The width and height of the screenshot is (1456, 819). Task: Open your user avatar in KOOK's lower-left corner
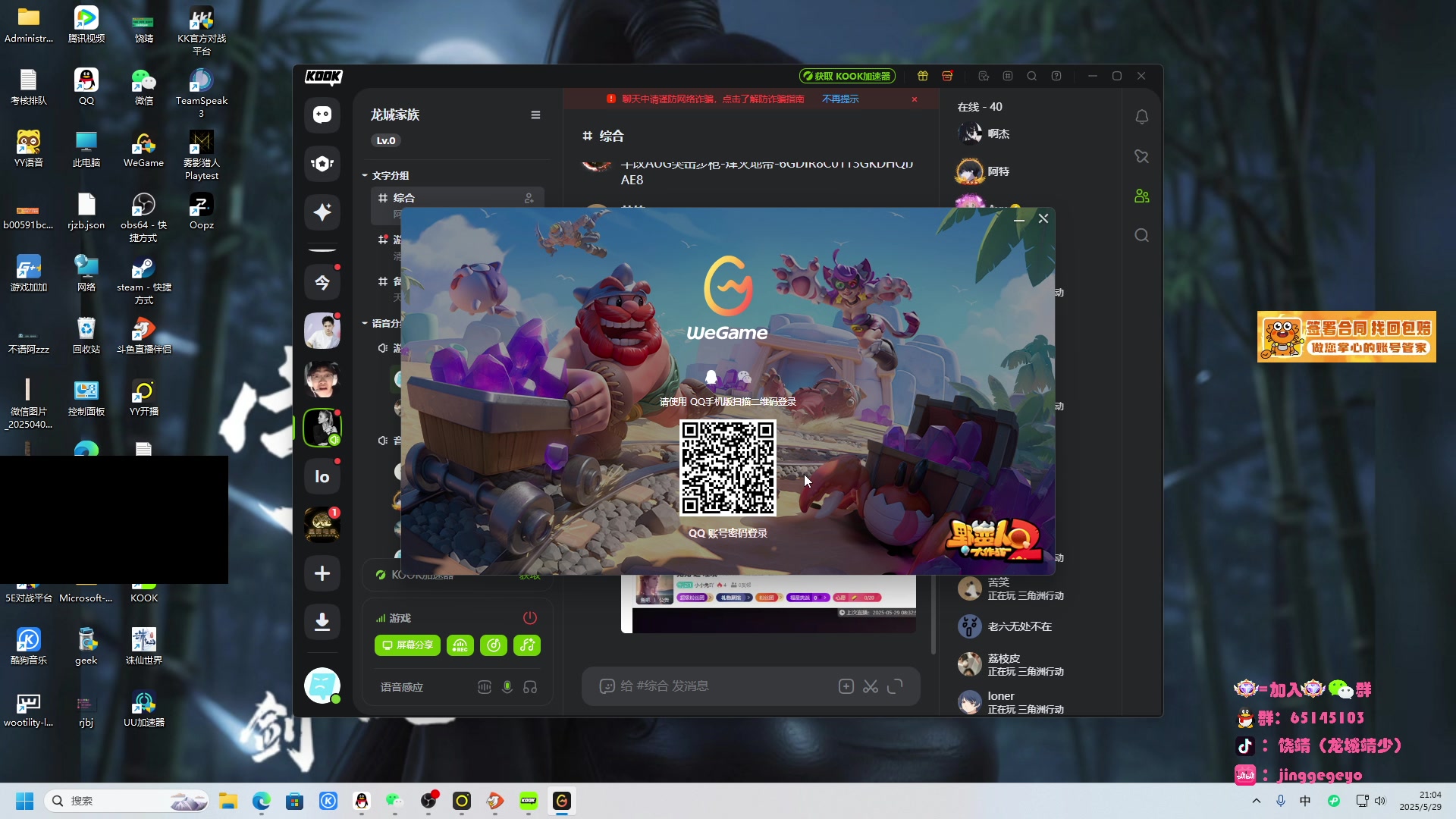click(x=322, y=686)
